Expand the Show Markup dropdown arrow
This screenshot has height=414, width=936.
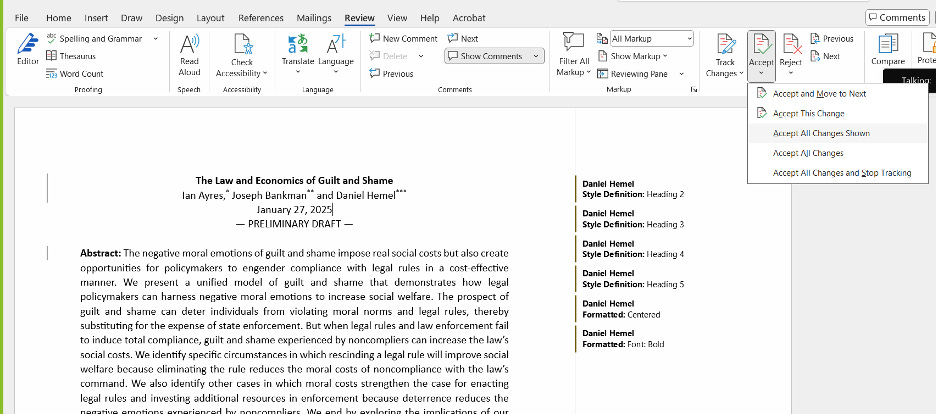(x=665, y=56)
